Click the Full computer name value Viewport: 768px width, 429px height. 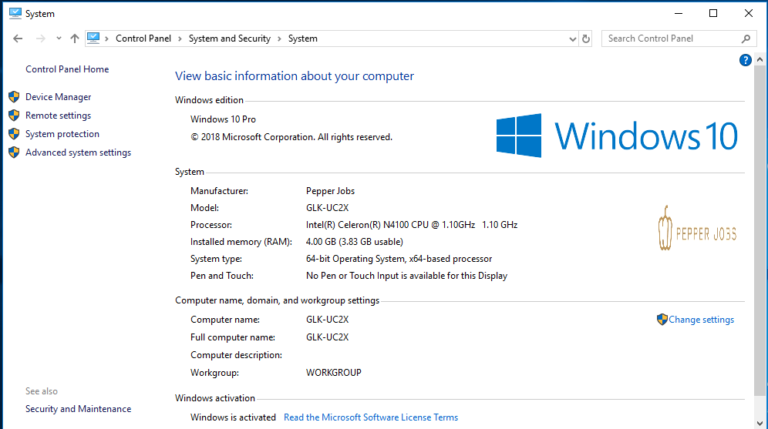(x=327, y=337)
